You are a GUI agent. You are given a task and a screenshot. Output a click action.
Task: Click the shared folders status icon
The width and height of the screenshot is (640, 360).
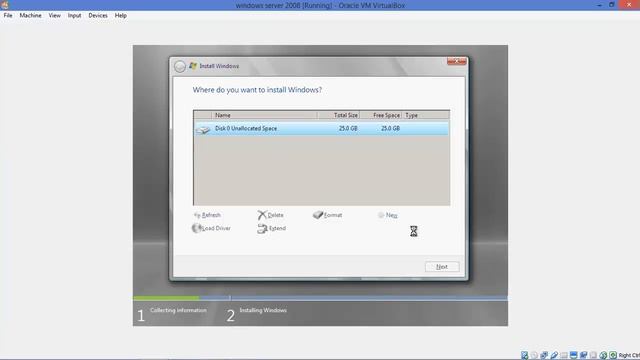[564, 355]
